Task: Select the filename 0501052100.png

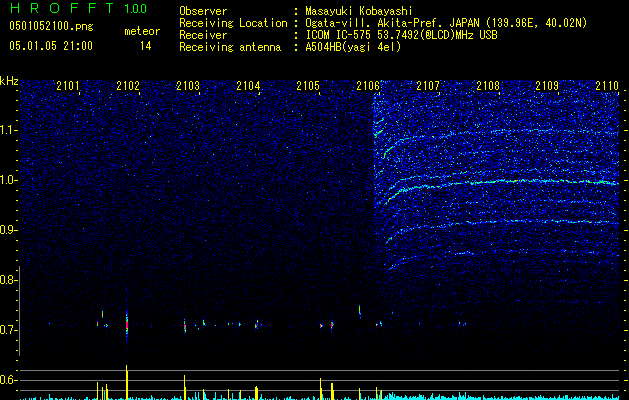Action: (51, 27)
